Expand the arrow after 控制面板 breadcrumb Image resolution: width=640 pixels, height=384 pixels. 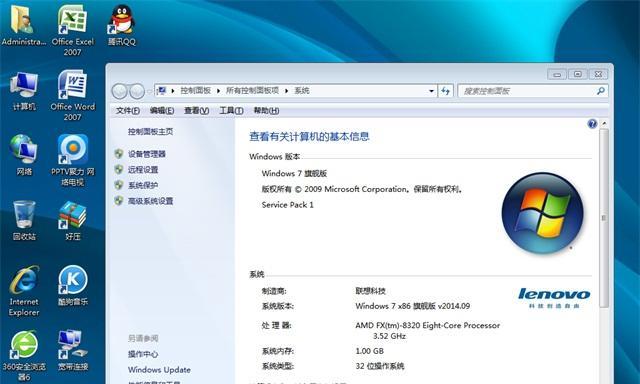218,91
